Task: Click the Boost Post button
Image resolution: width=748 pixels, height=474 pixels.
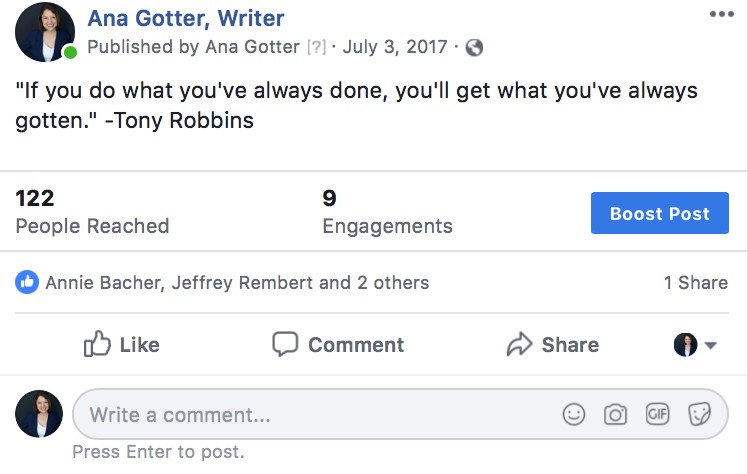Action: pyautogui.click(x=659, y=213)
